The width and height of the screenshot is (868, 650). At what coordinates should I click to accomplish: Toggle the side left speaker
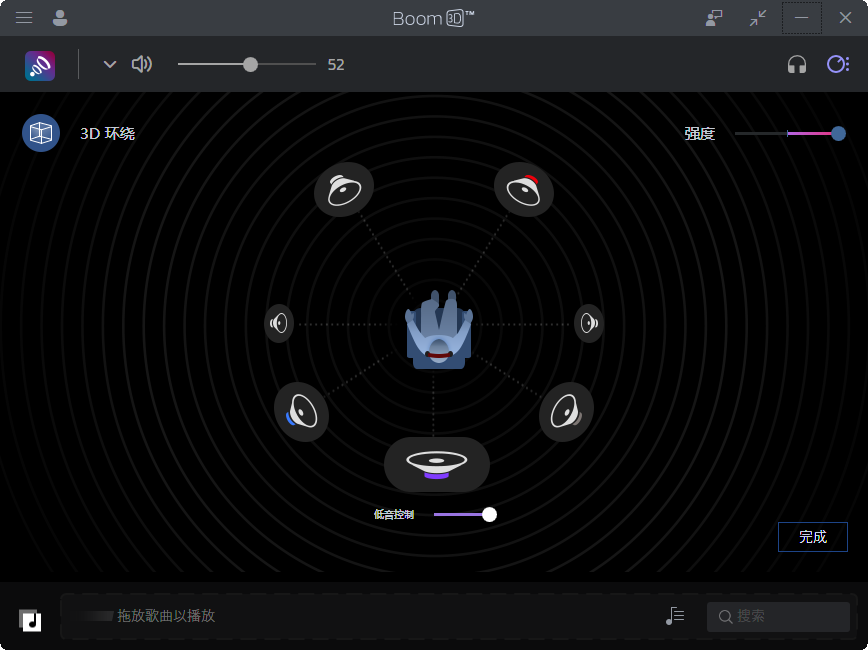pos(278,323)
